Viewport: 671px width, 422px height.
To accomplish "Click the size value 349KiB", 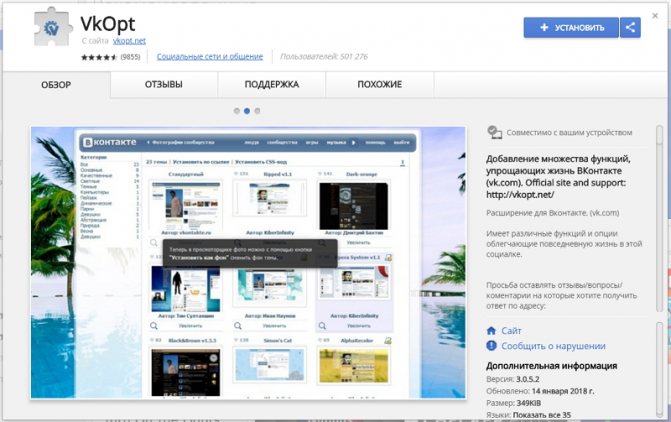I will point(528,403).
